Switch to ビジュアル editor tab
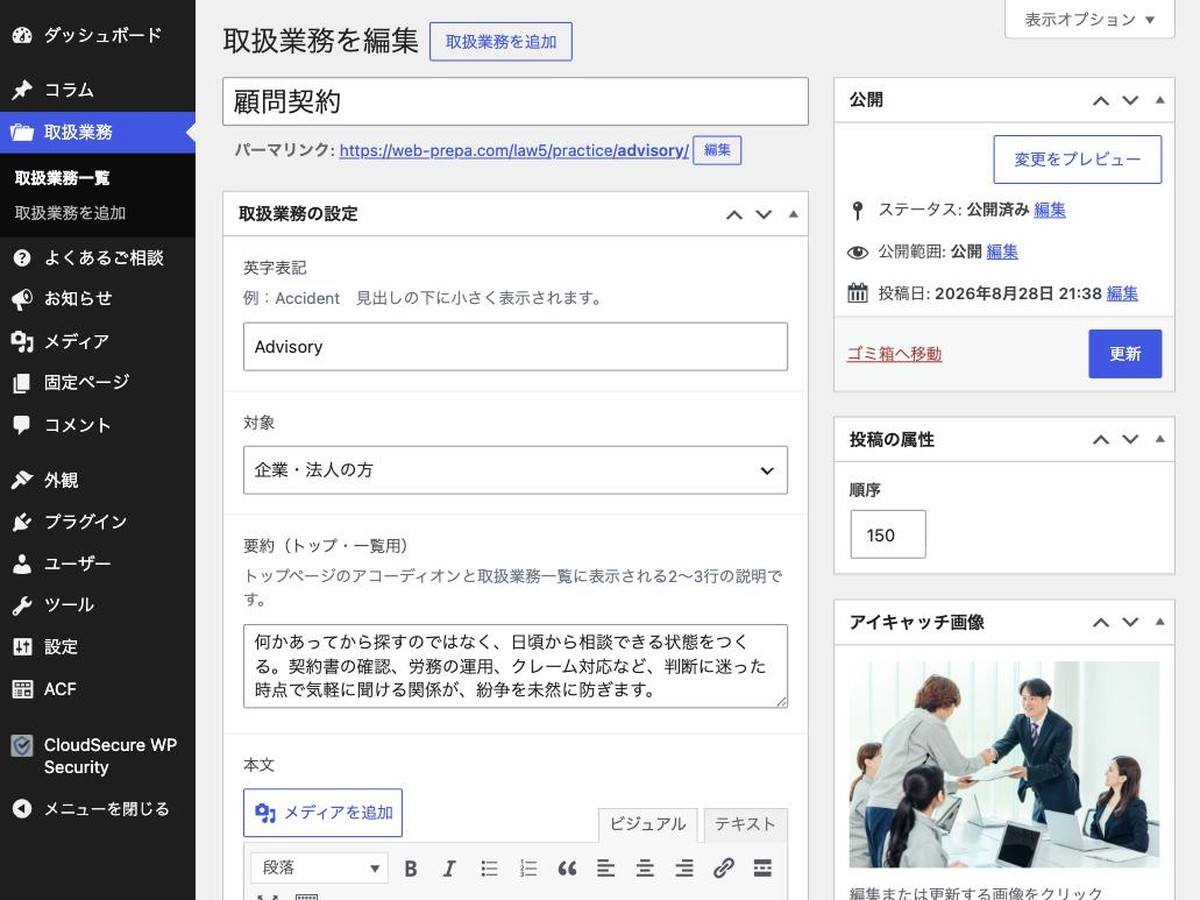This screenshot has height=900, width=1200. 647,825
